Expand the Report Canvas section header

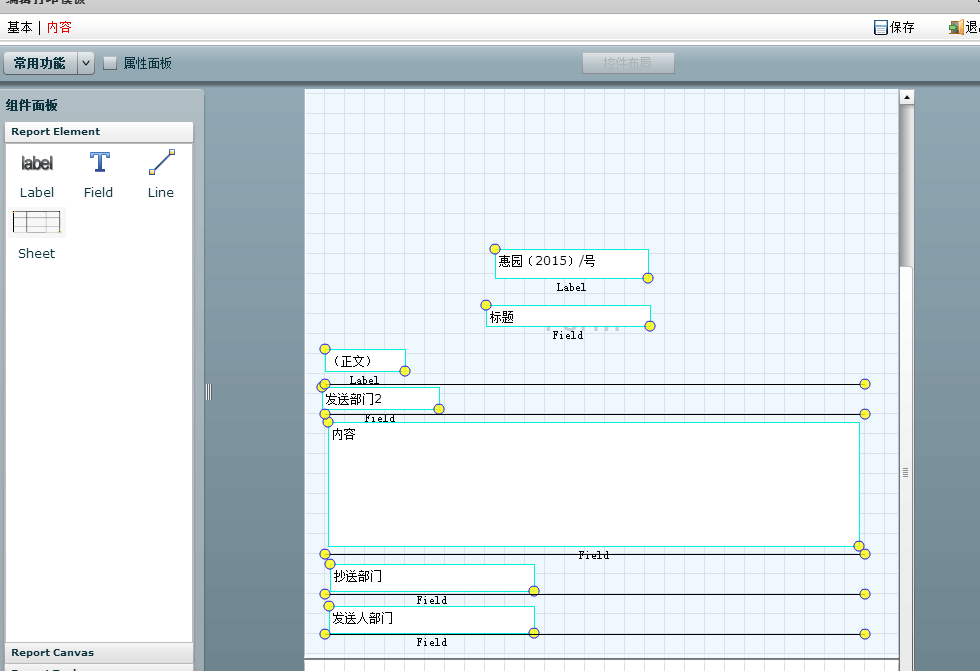99,653
